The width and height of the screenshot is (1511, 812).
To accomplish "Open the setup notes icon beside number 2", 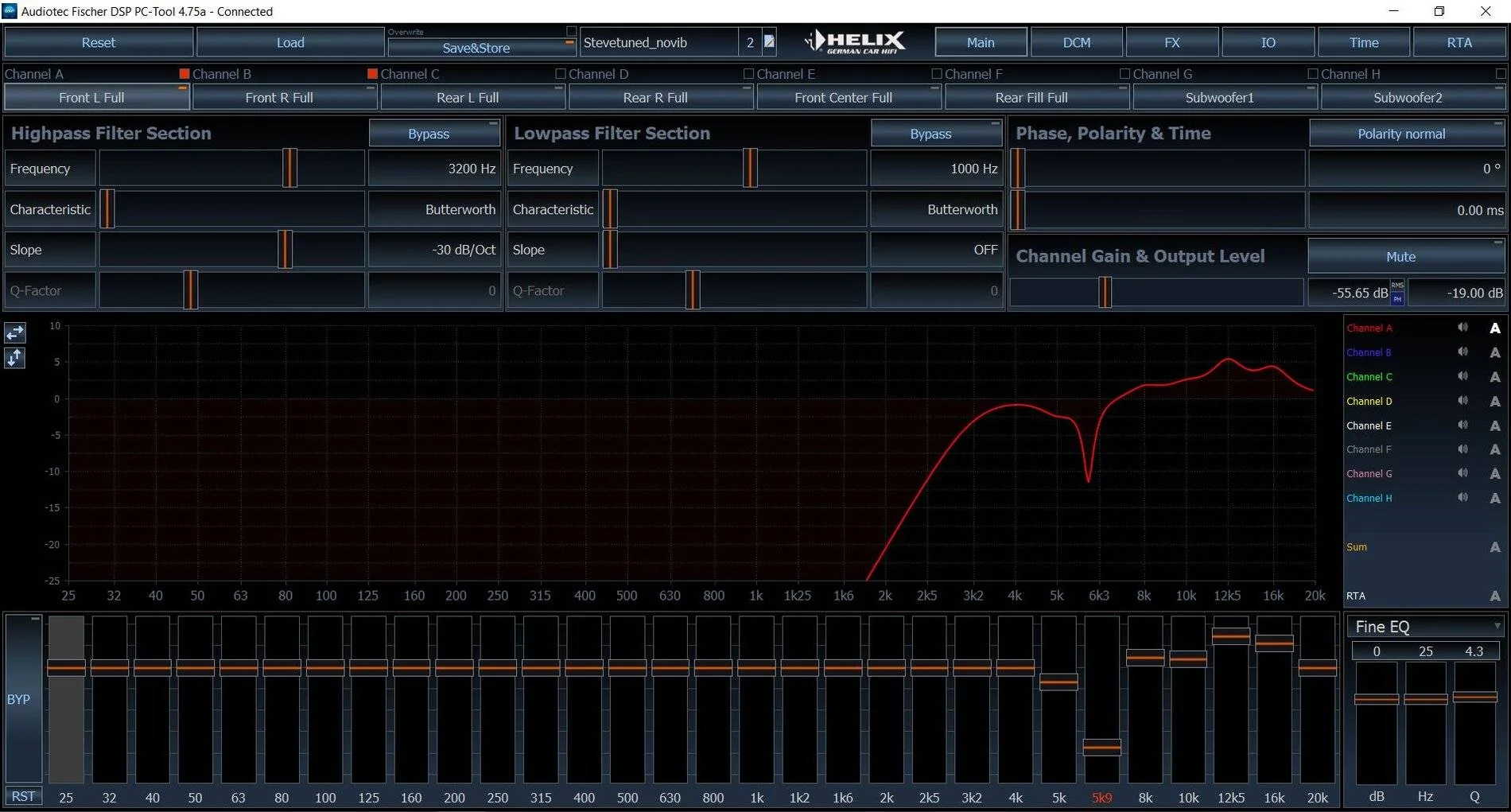I will point(769,41).
